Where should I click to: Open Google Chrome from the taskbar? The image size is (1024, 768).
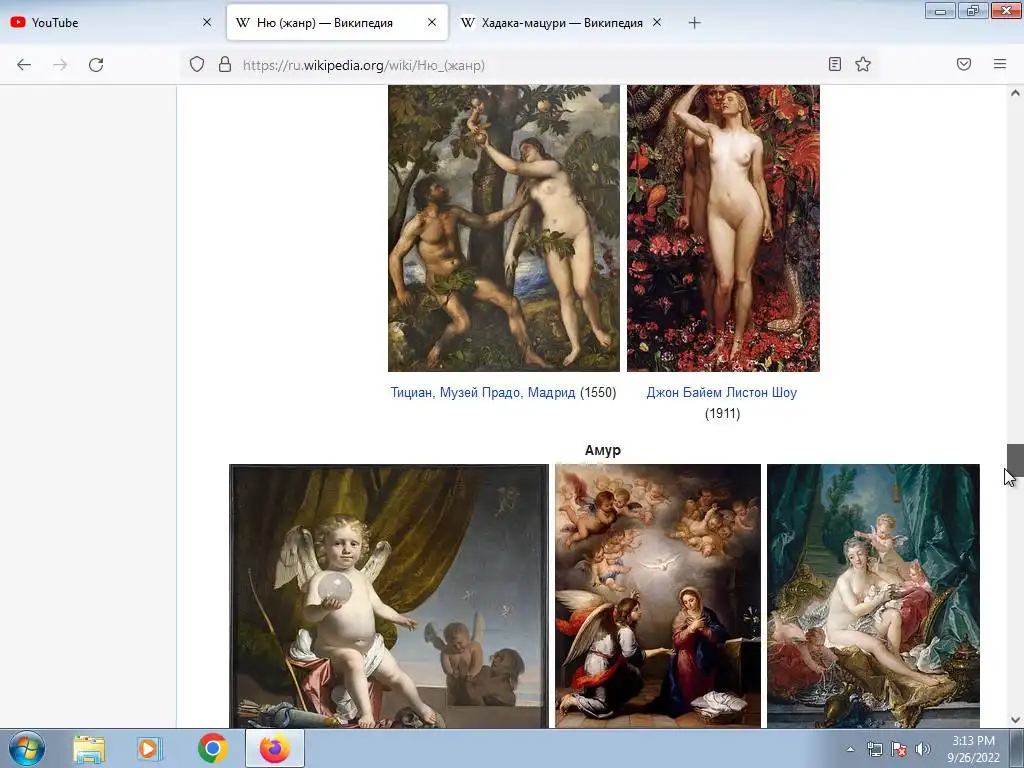212,748
